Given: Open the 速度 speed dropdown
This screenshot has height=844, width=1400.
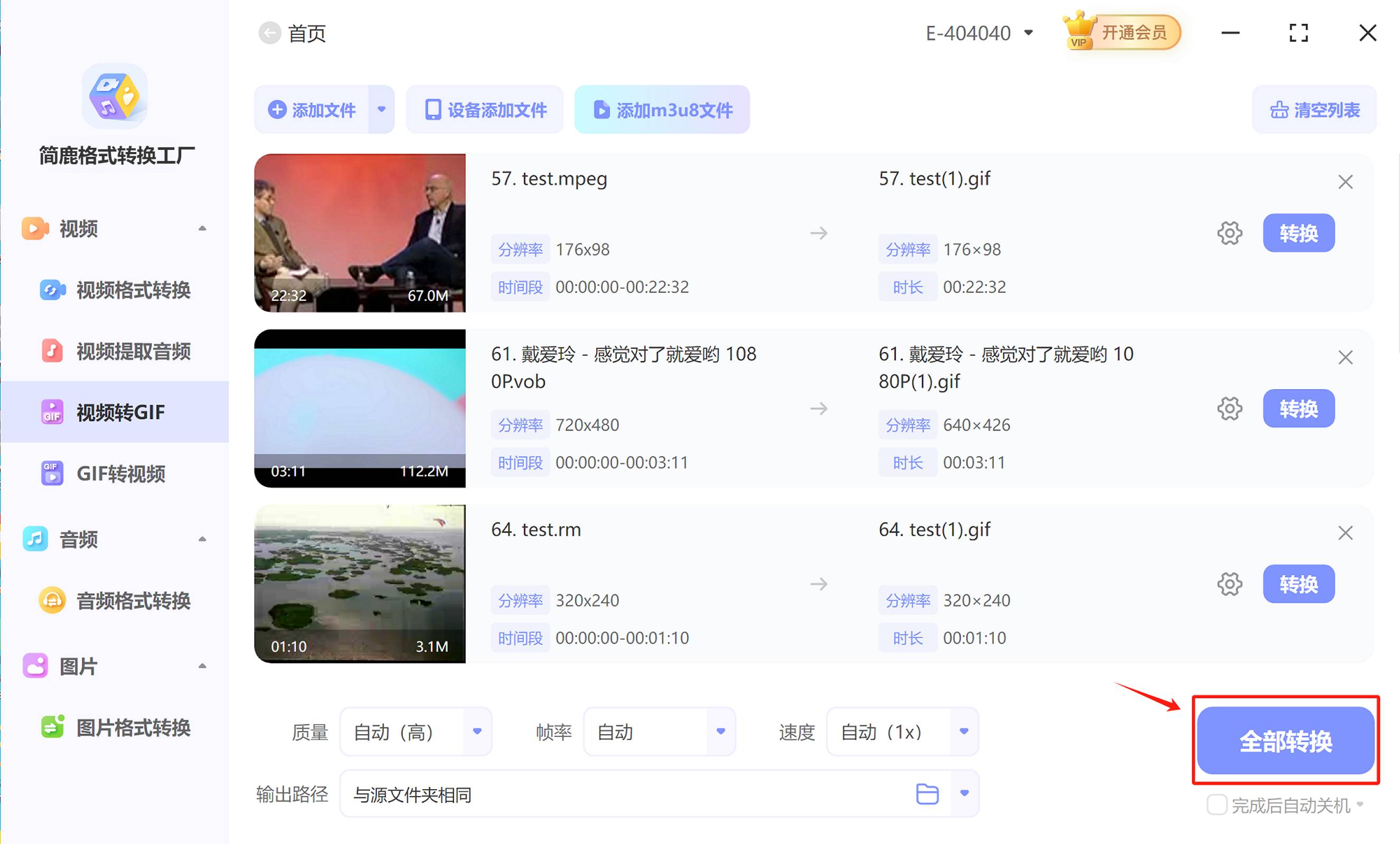Looking at the screenshot, I should pyautogui.click(x=963, y=732).
